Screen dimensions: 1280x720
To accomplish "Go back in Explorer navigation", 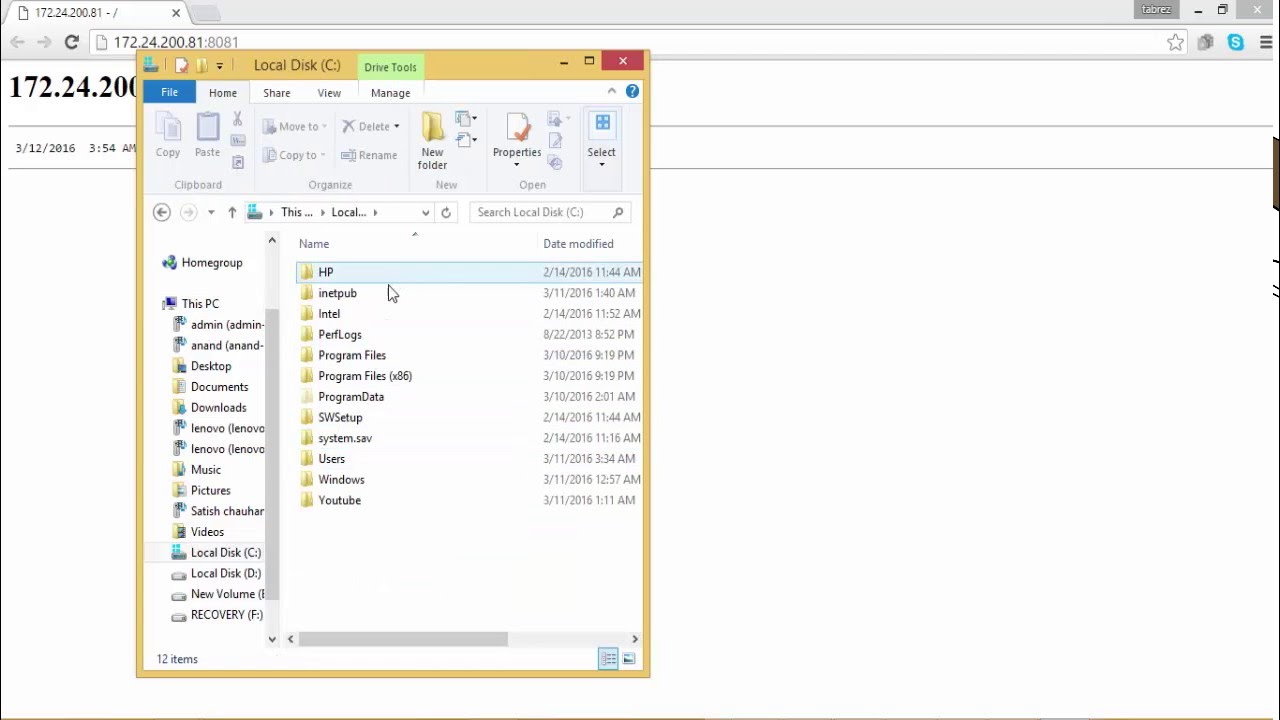I will click(x=162, y=212).
